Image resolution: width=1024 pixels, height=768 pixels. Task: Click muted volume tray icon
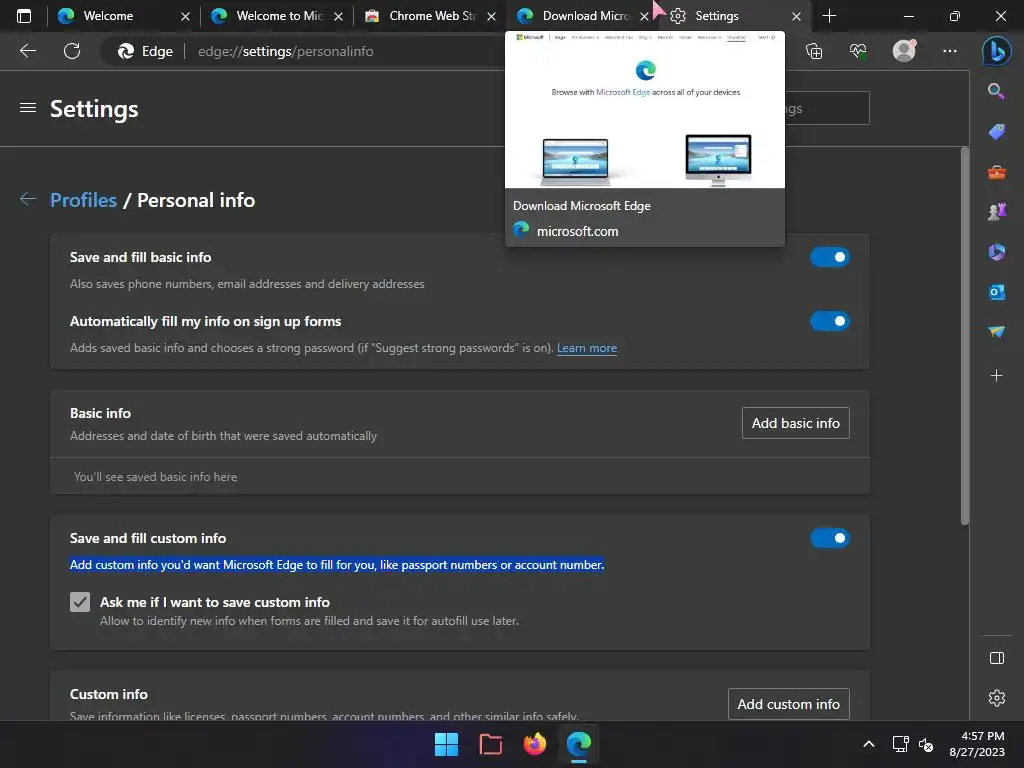tap(926, 744)
